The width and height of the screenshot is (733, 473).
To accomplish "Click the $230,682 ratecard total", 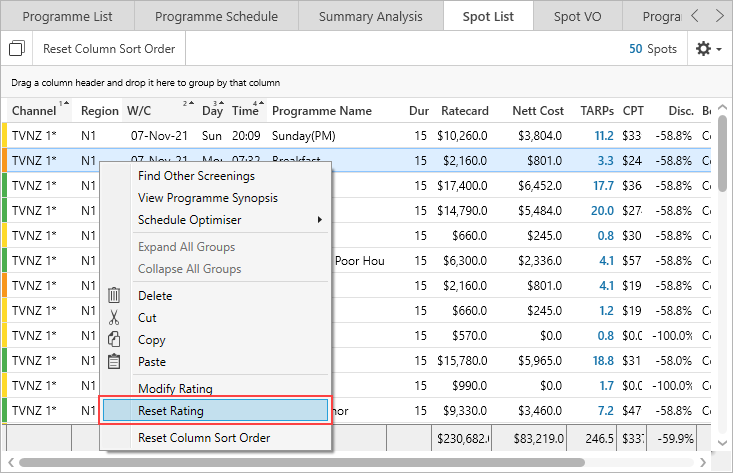I will (463, 438).
